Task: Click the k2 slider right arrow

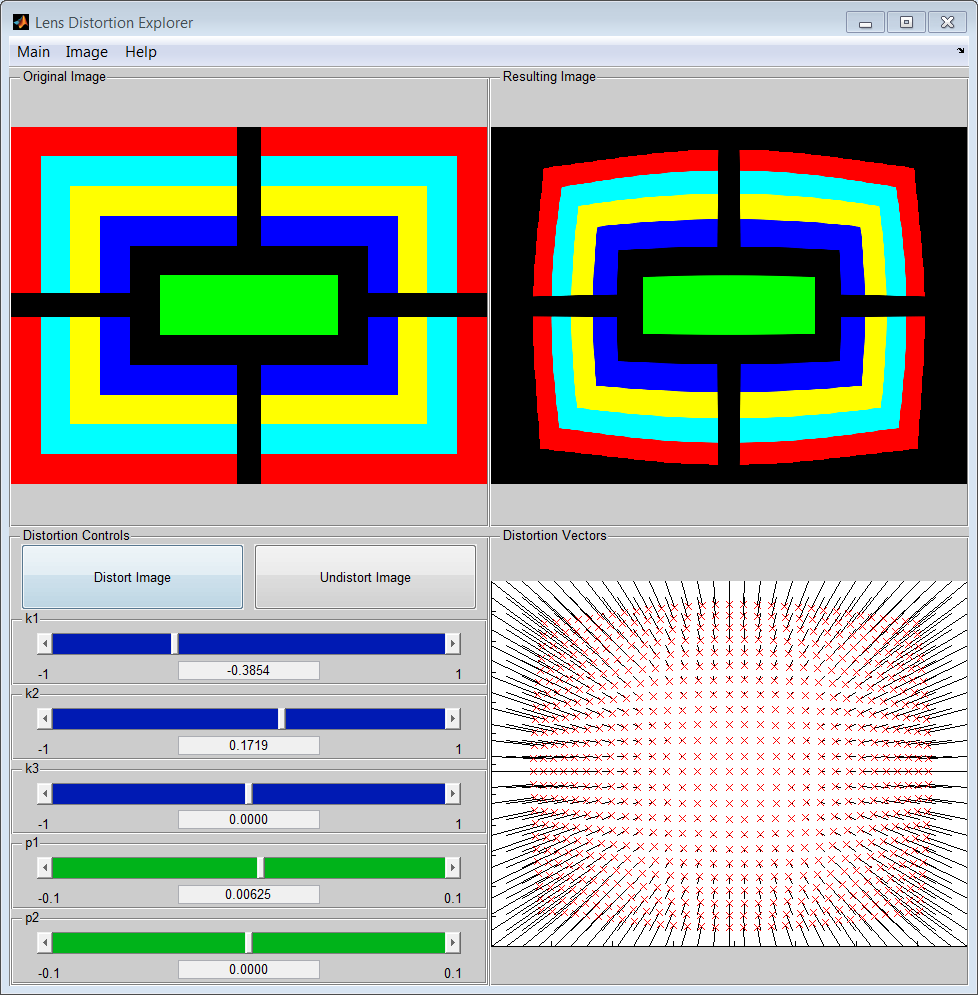Action: pos(453,718)
